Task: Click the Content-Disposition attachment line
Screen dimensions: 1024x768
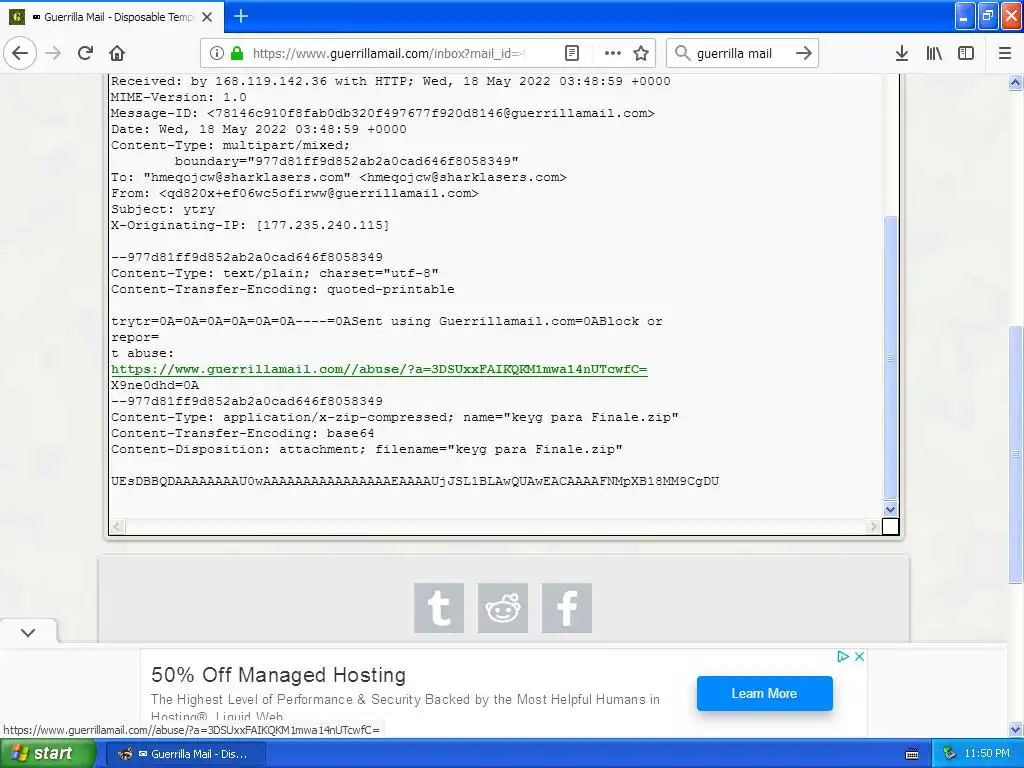Action: (x=366, y=449)
